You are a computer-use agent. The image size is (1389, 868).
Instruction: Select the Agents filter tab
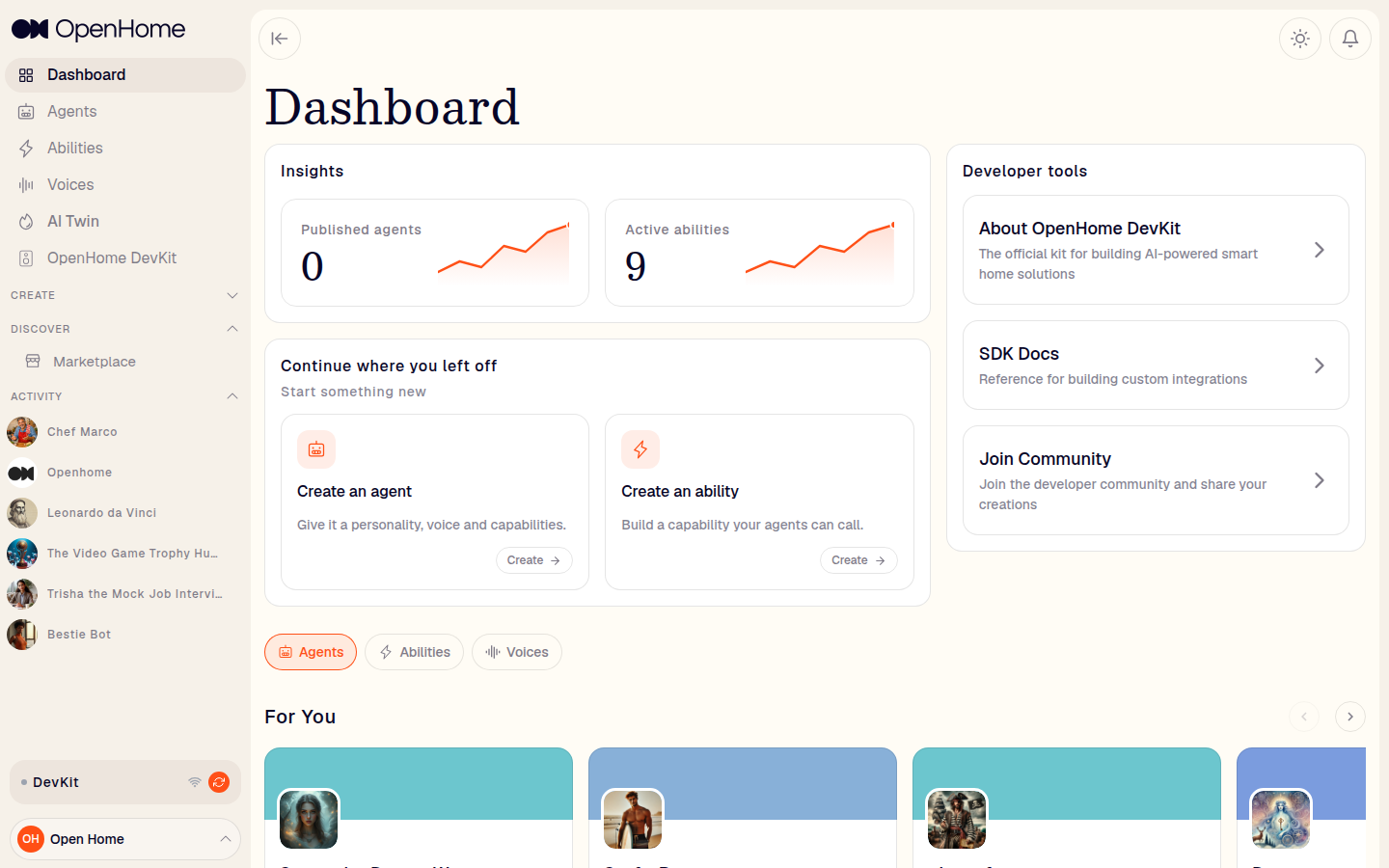click(x=311, y=652)
